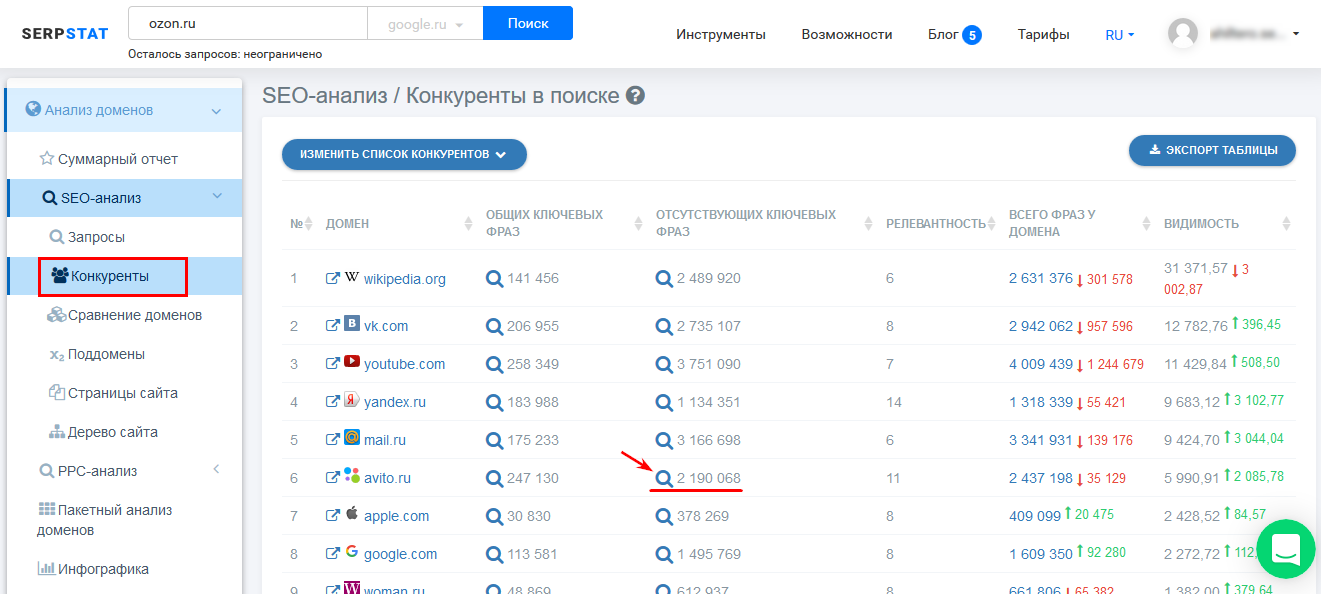Expand Изменить список конкурентов dropdown

(x=404, y=155)
